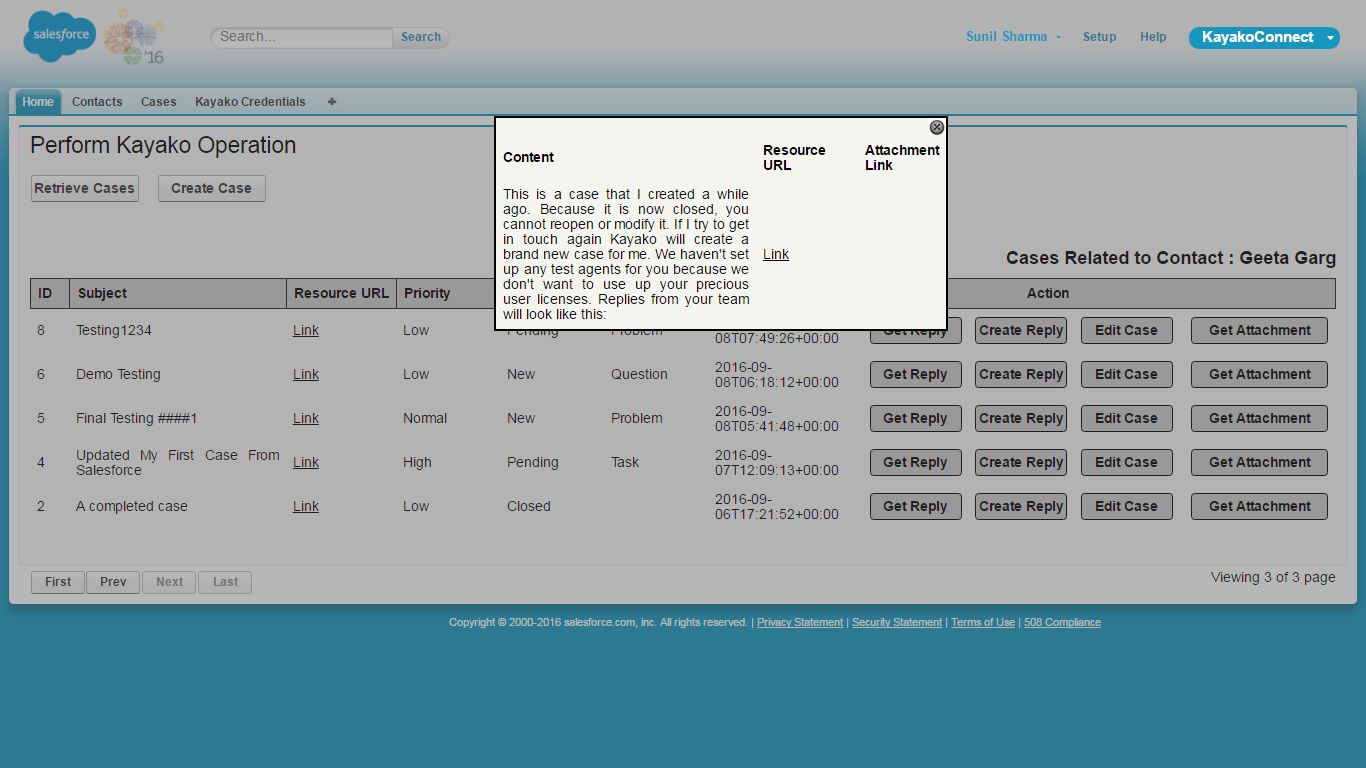Screen dimensions: 1366x768
Task: Create reply for case ID 4
Action: (1020, 462)
